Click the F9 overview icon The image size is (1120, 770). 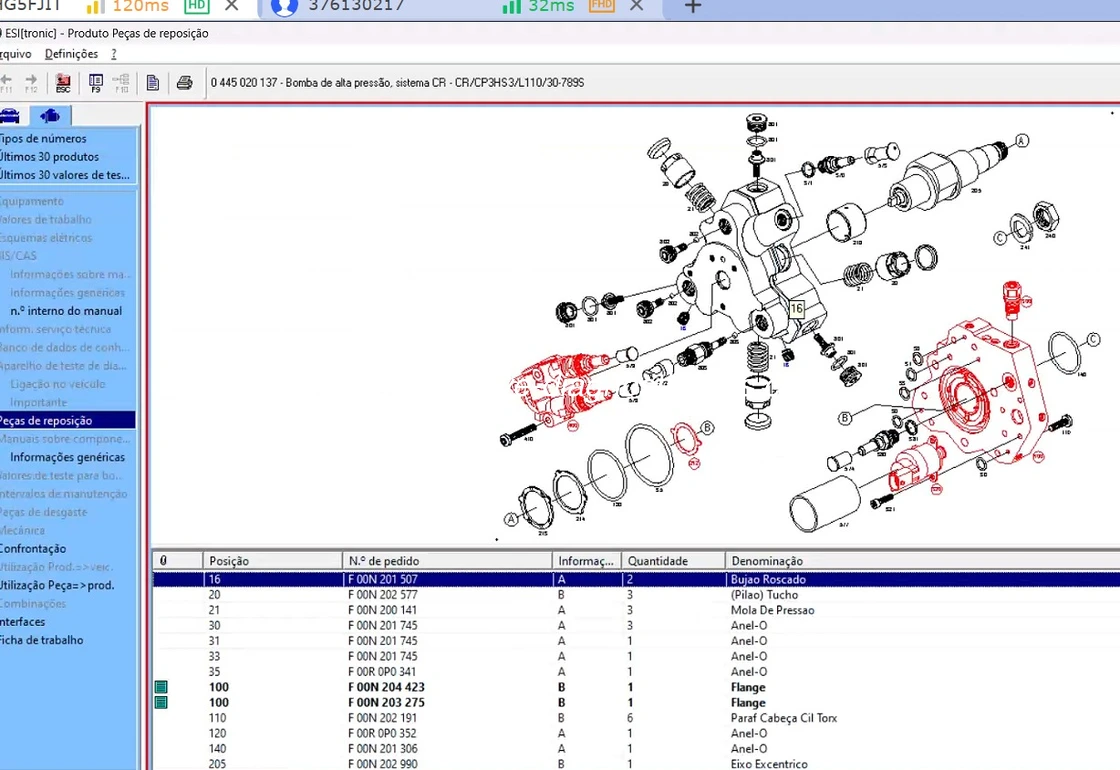point(95,83)
